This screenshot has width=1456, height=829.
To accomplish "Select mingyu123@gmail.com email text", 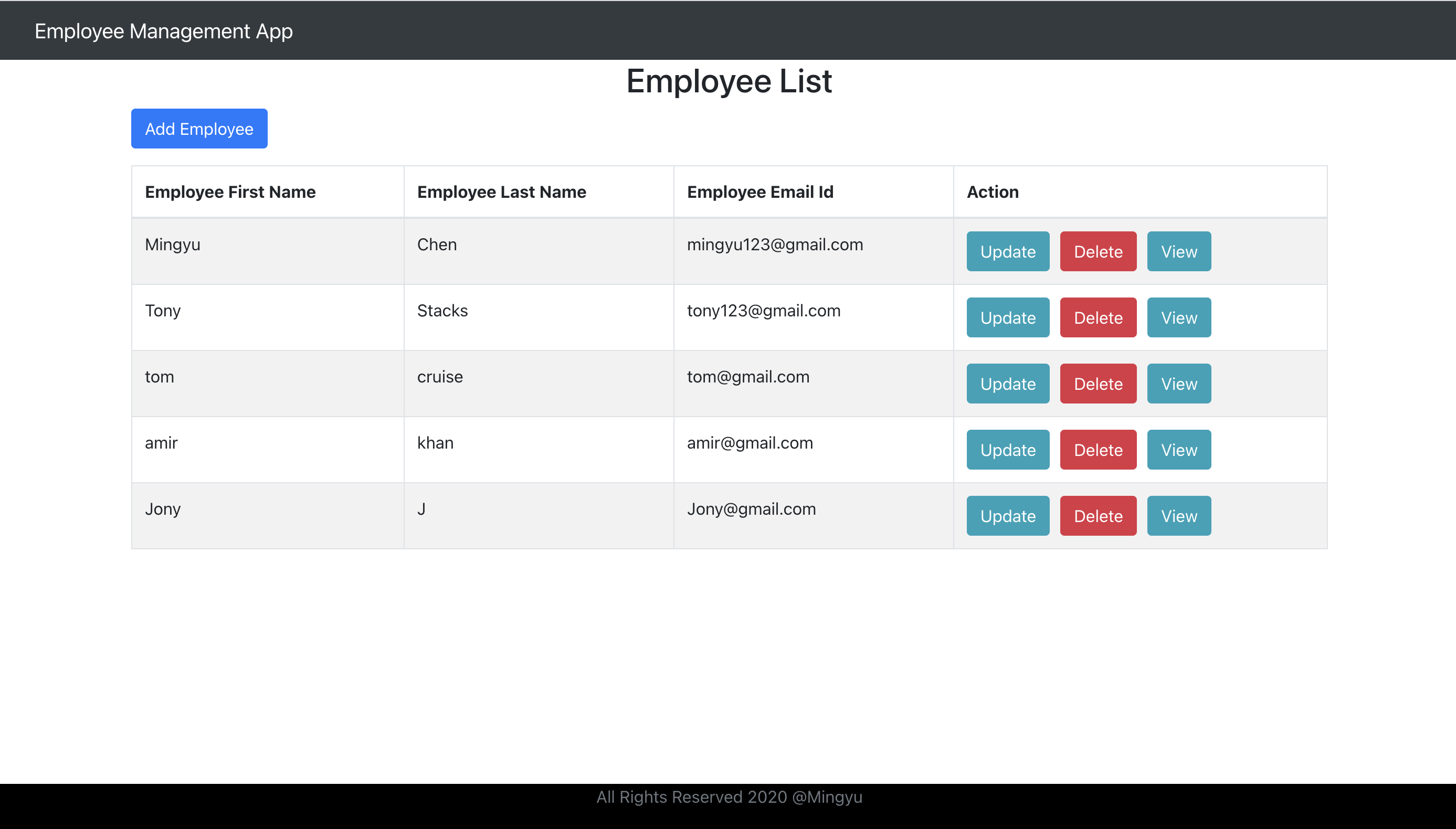I will [x=775, y=245].
